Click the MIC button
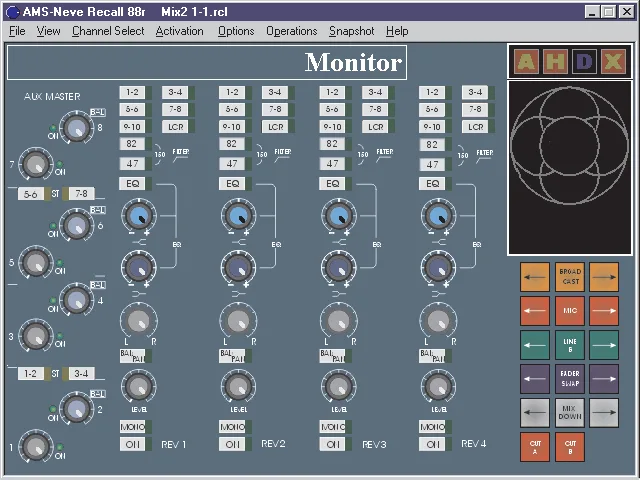Viewport: 640px width, 480px height. 570,311
